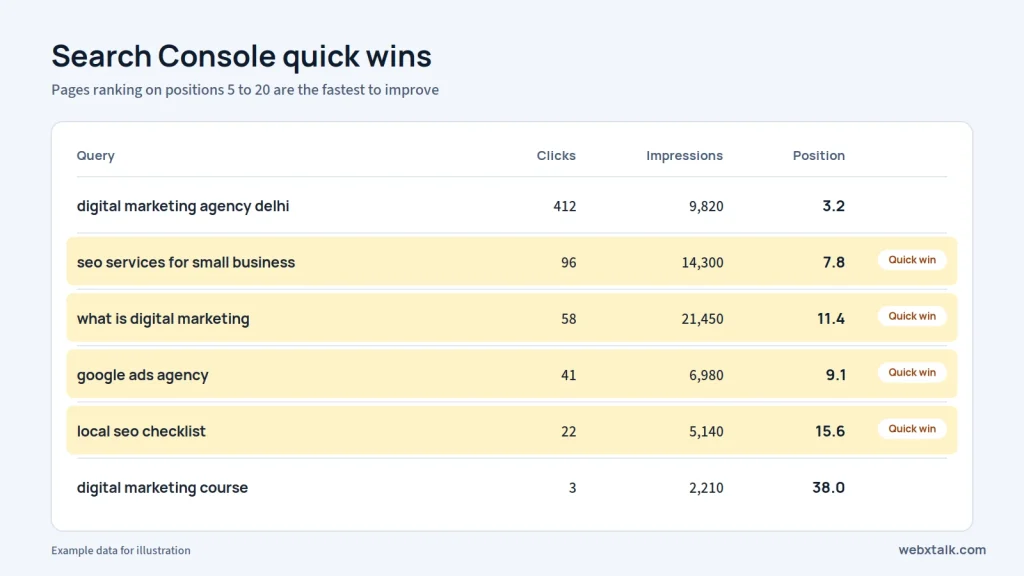This screenshot has width=1024, height=576.
Task: Click the Quick win badge for local seo checklist
Action: pos(912,428)
